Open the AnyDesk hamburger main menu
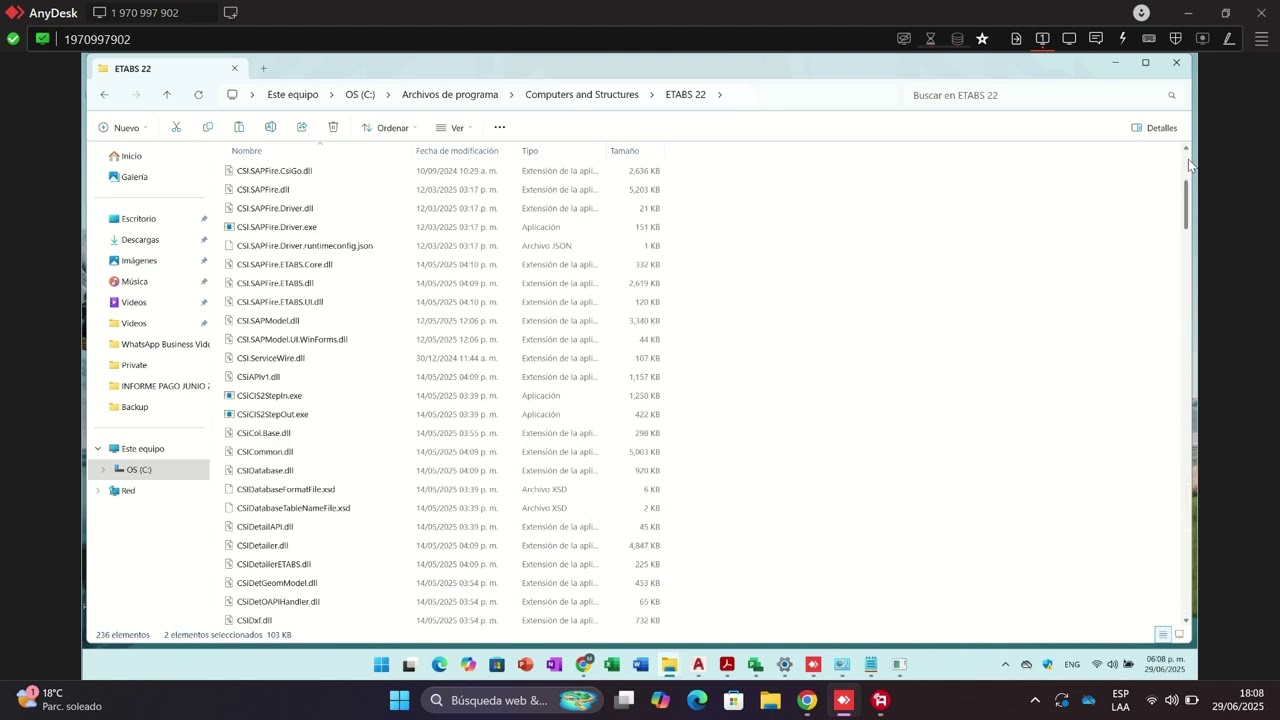Screen dimensions: 1280x720 pyautogui.click(x=1261, y=39)
